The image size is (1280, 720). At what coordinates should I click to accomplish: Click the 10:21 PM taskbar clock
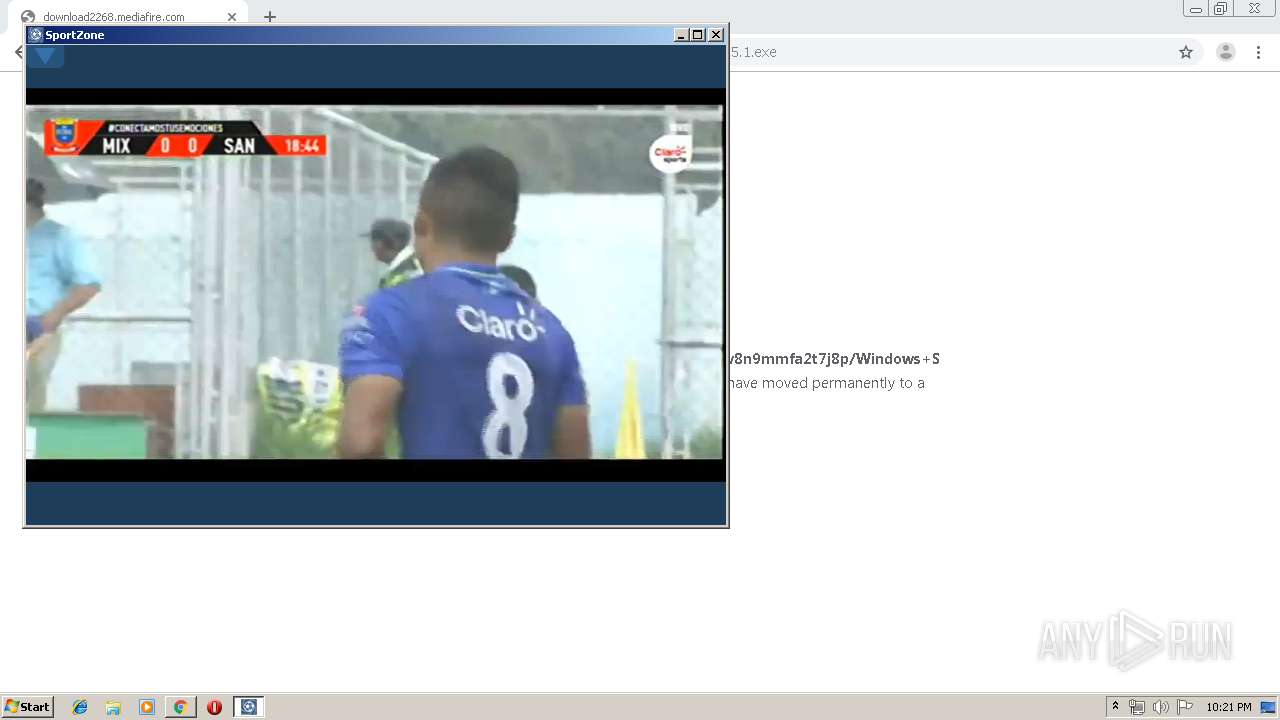coord(1229,707)
